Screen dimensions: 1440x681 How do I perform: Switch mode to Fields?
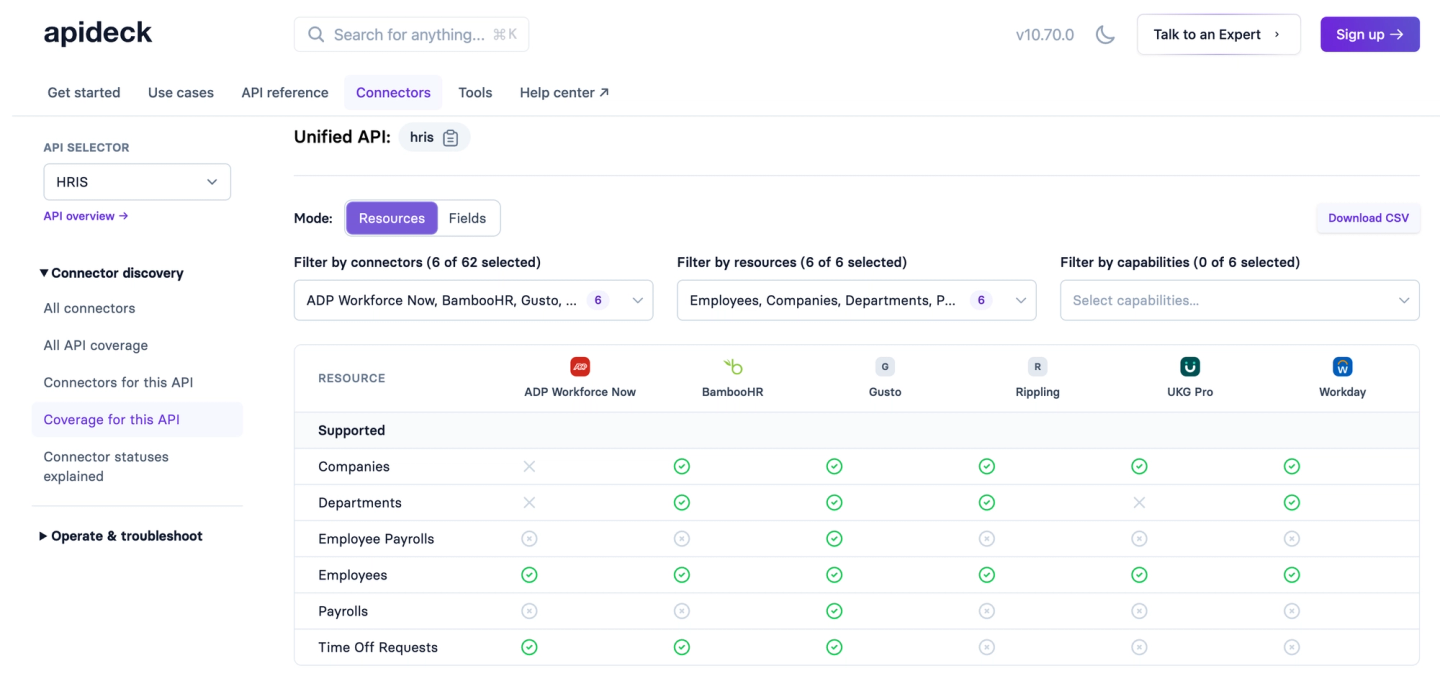[467, 218]
